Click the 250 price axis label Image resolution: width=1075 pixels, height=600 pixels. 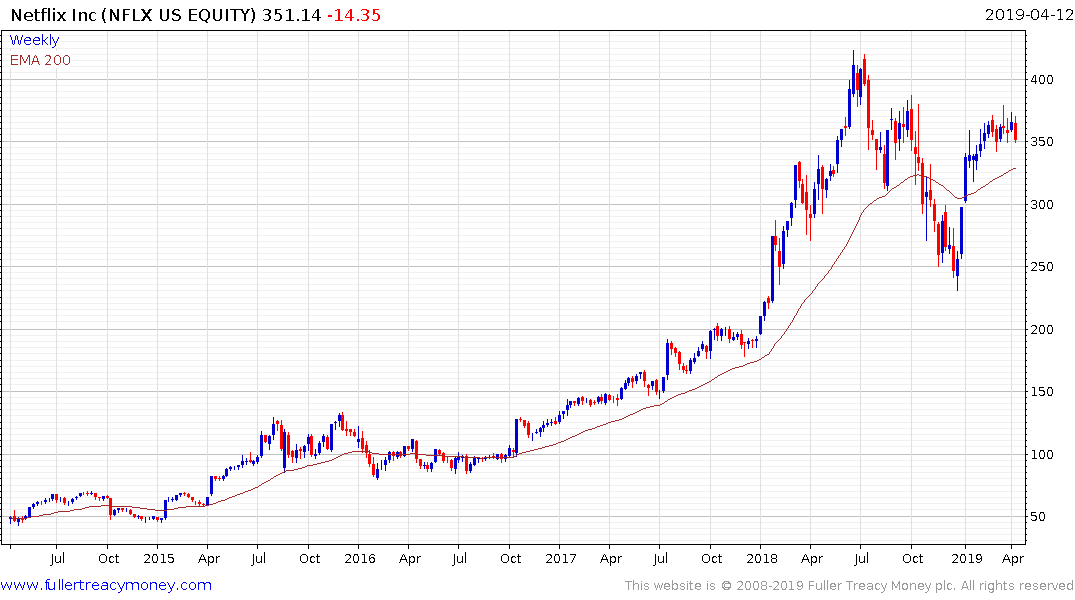tap(1042, 267)
